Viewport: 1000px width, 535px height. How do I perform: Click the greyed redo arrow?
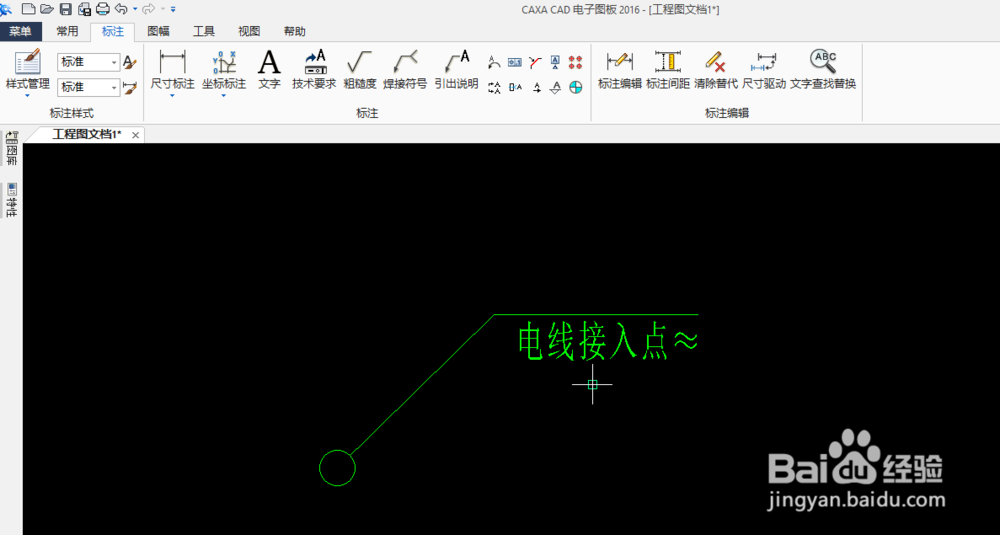[x=149, y=9]
